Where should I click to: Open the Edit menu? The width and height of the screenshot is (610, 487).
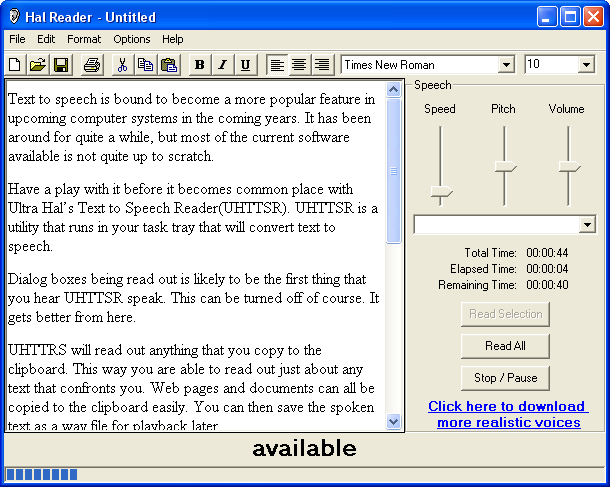(46, 39)
